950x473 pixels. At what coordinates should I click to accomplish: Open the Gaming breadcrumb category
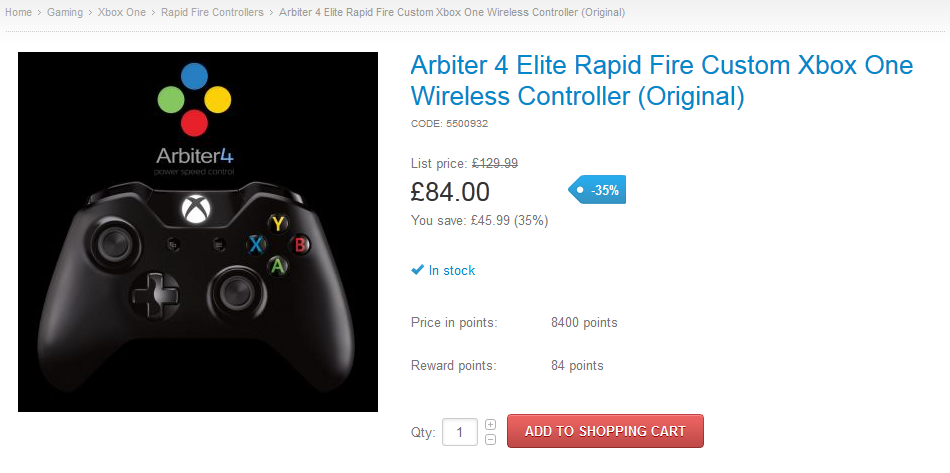click(x=66, y=12)
